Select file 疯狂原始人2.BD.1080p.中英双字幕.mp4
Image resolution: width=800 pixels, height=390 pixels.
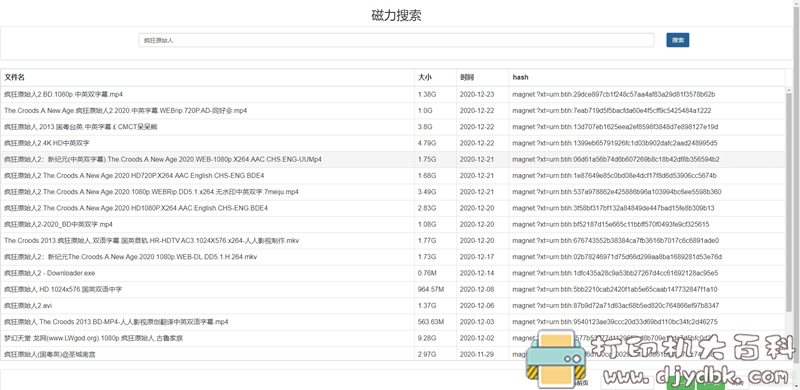(x=64, y=94)
